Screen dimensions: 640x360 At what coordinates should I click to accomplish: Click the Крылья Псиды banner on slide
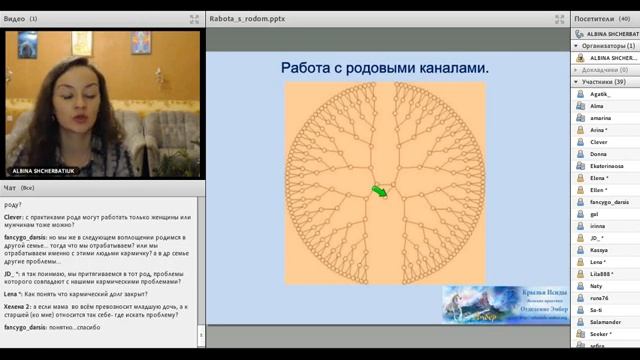[x=506, y=304]
